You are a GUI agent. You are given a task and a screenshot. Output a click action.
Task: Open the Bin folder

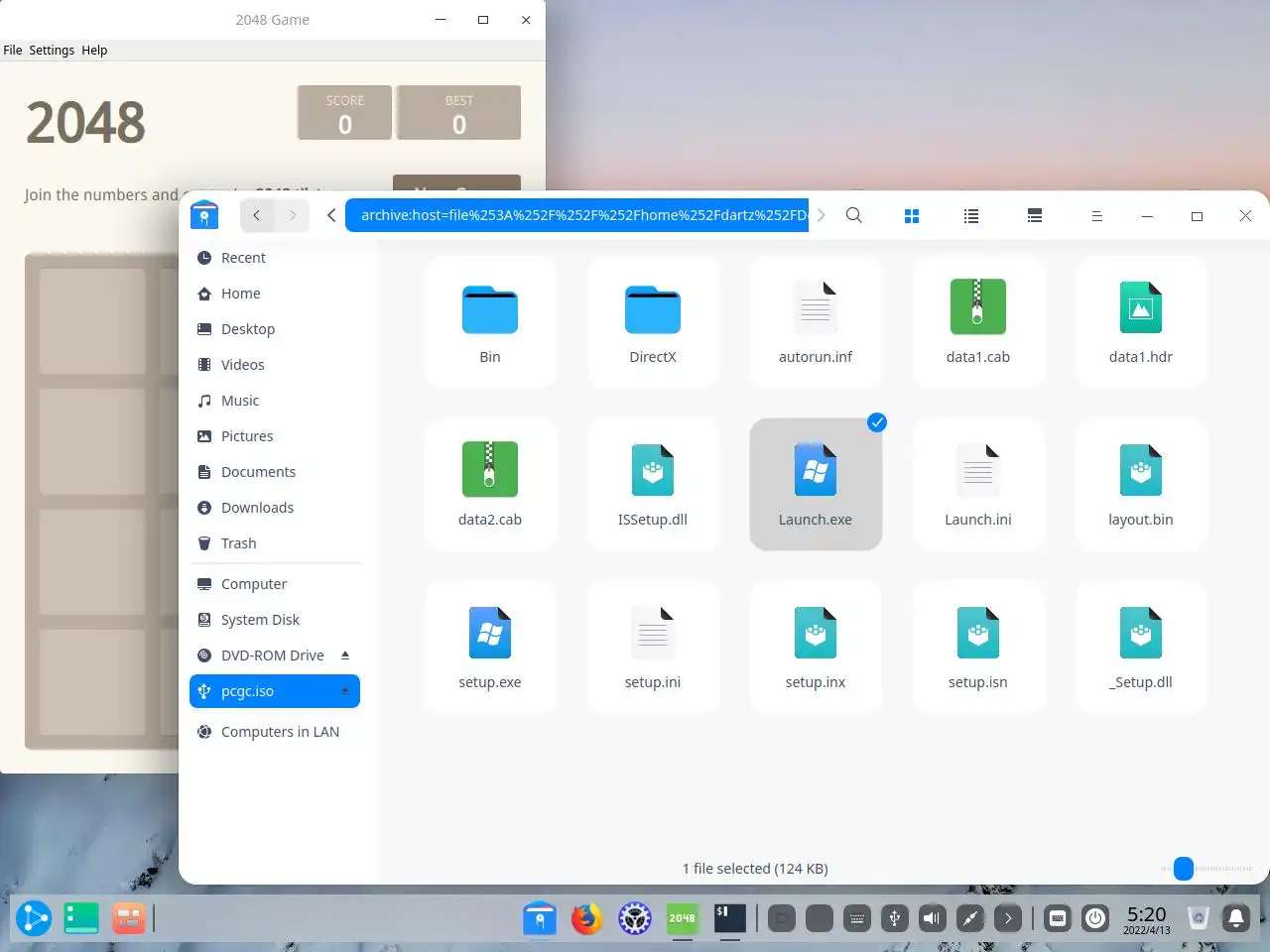[x=490, y=322]
